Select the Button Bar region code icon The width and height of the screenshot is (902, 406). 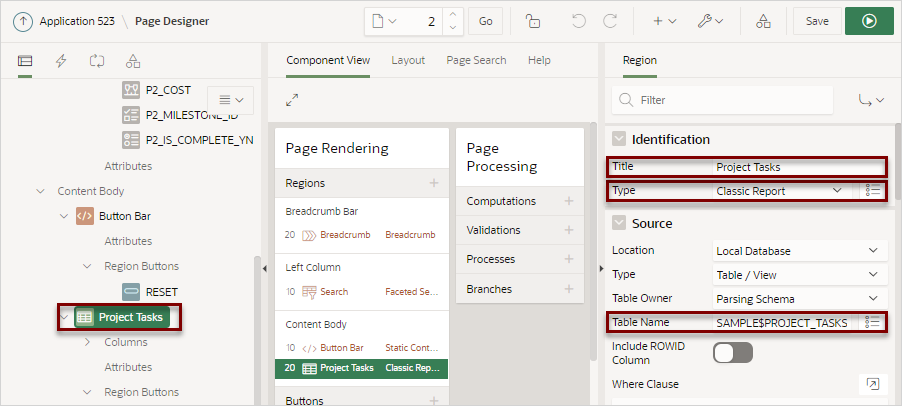coord(85,216)
